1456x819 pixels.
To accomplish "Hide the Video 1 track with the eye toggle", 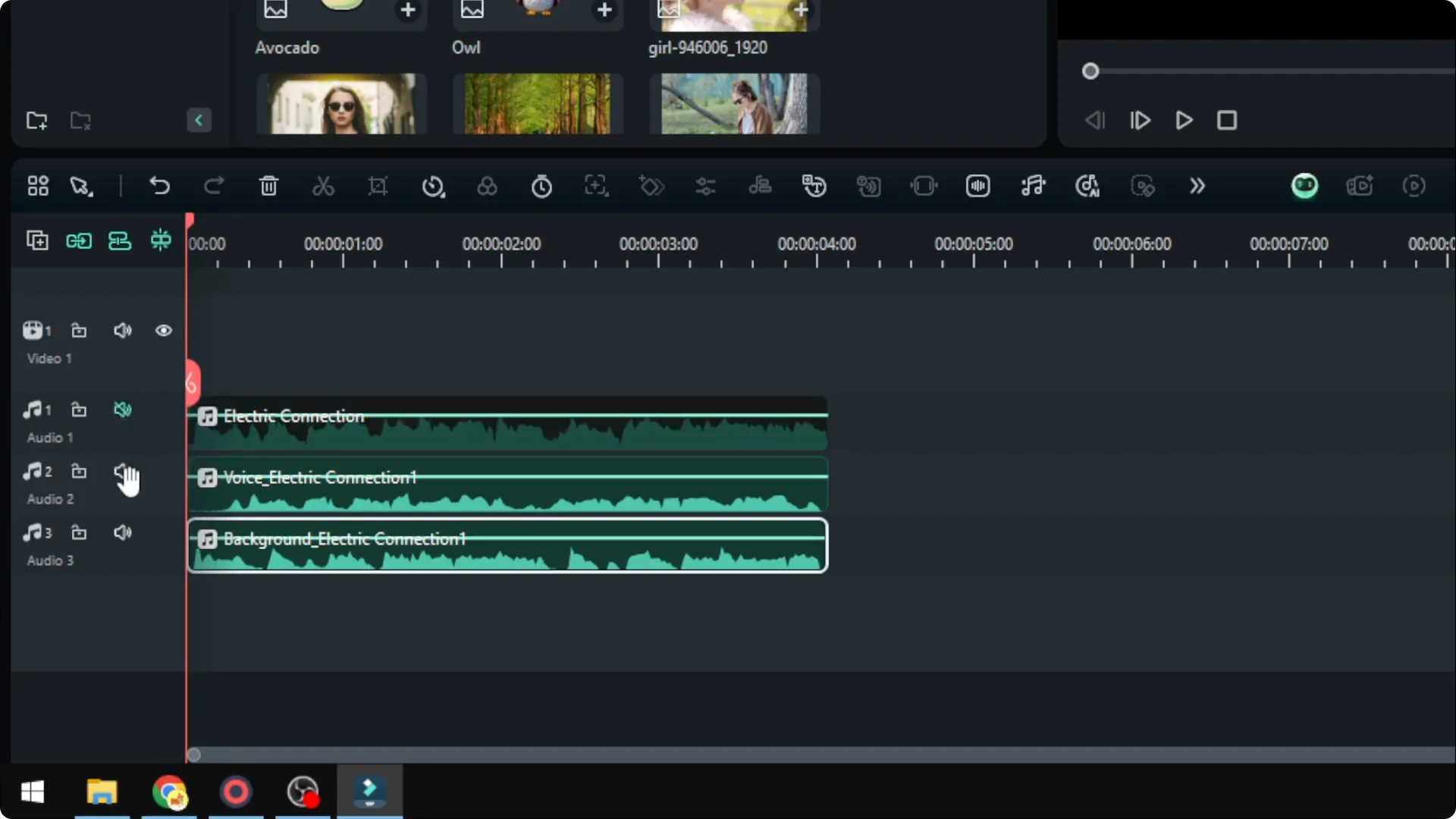I will click(164, 331).
